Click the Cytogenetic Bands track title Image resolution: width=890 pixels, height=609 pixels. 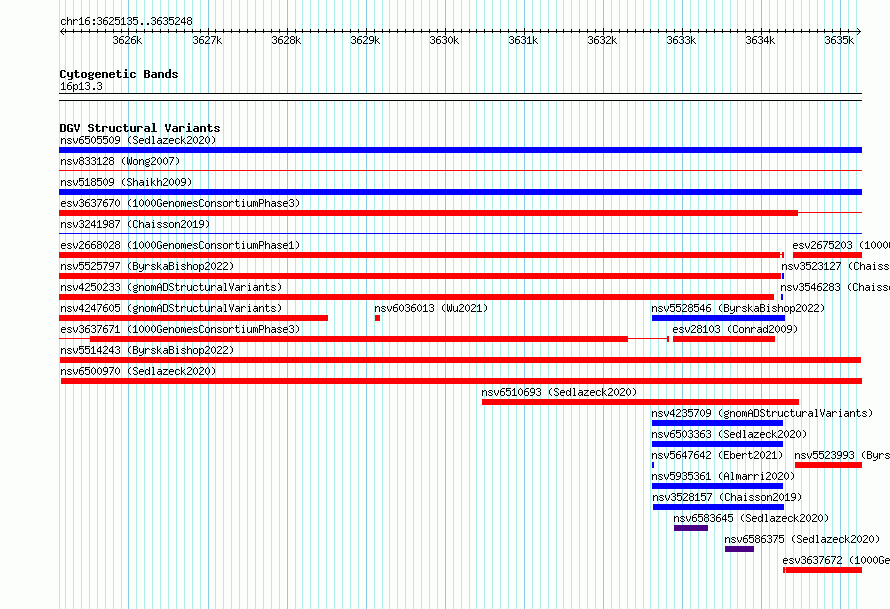click(119, 74)
